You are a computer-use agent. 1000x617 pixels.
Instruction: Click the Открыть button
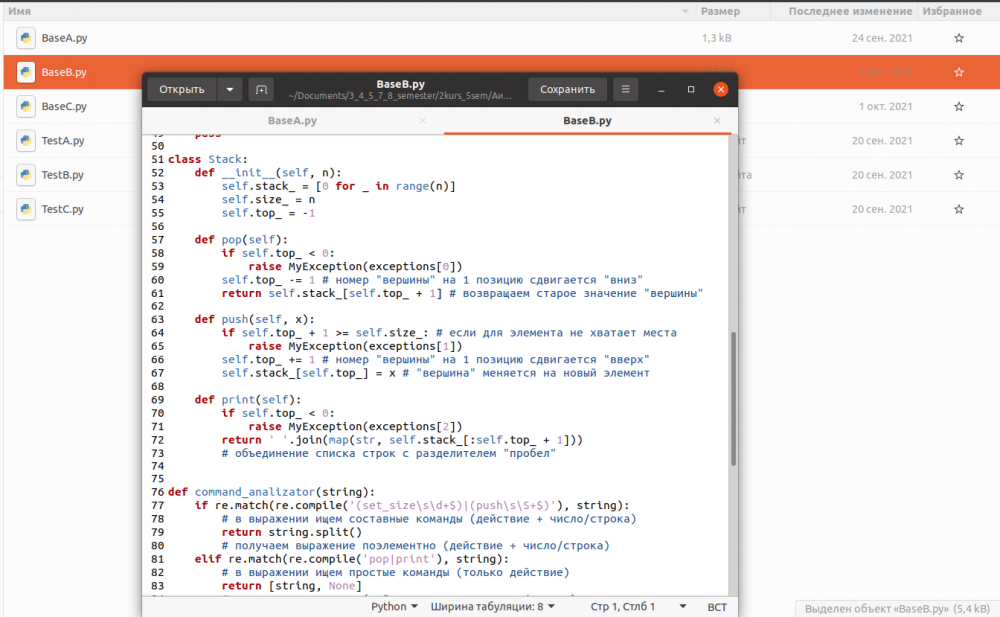pyautogui.click(x=182, y=89)
